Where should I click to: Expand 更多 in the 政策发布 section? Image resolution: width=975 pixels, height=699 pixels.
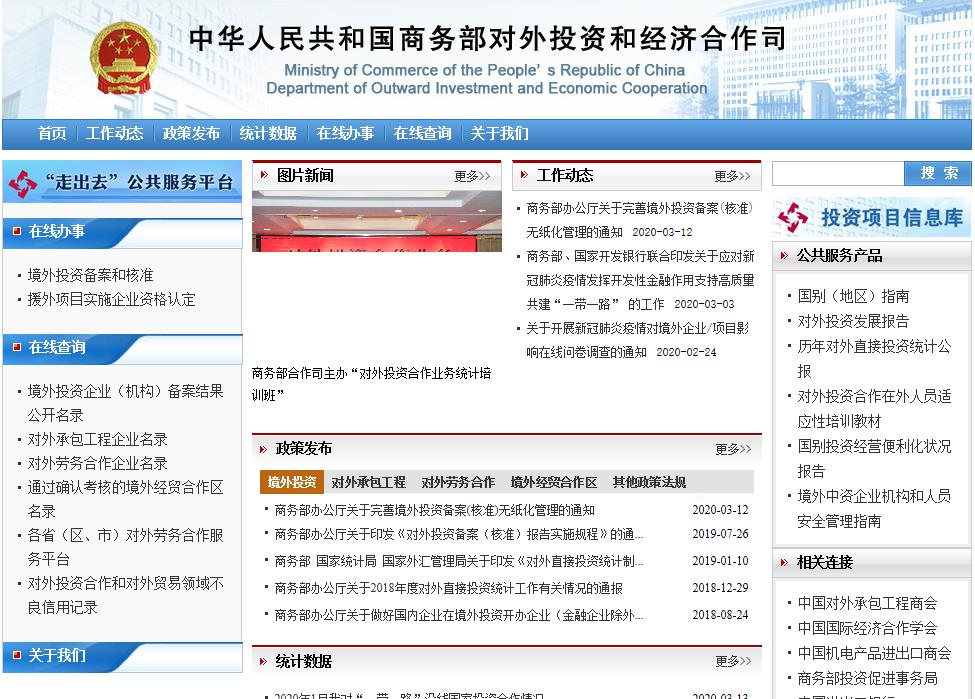click(732, 449)
